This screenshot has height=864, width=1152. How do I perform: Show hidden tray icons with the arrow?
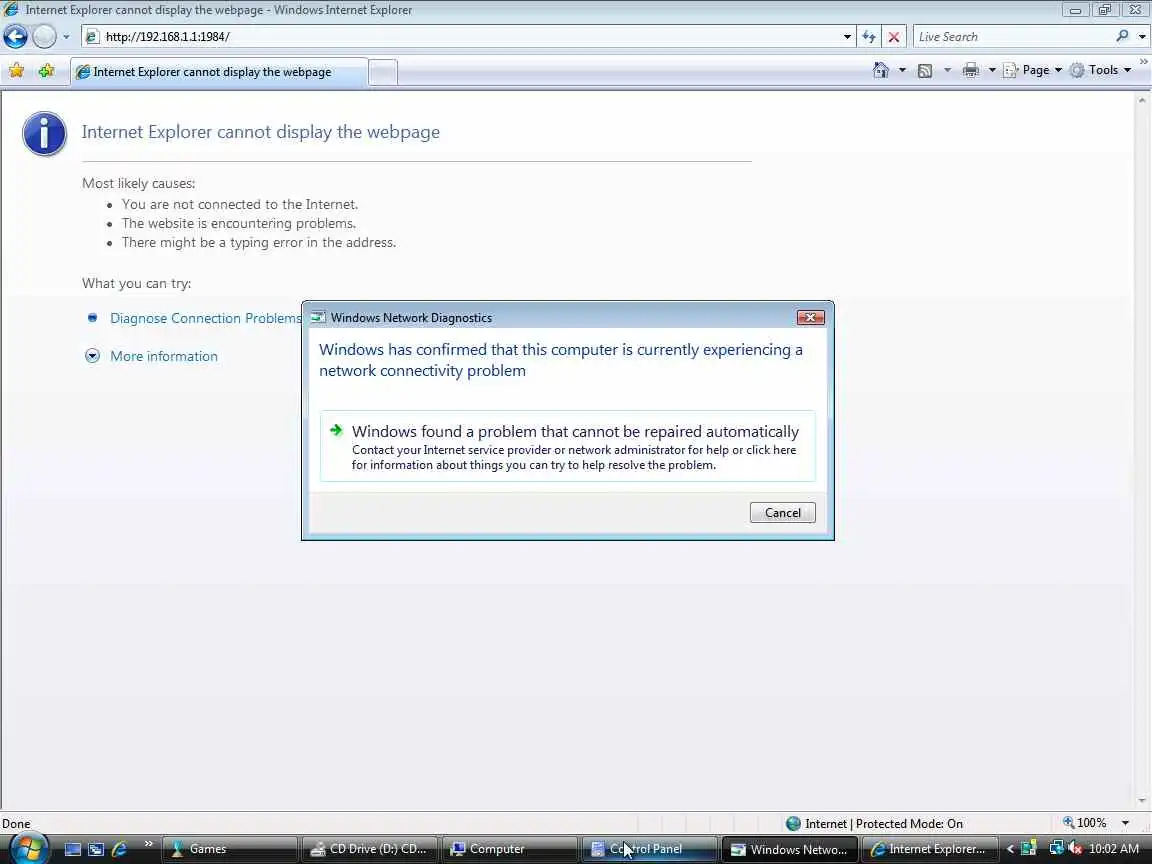(x=1010, y=849)
